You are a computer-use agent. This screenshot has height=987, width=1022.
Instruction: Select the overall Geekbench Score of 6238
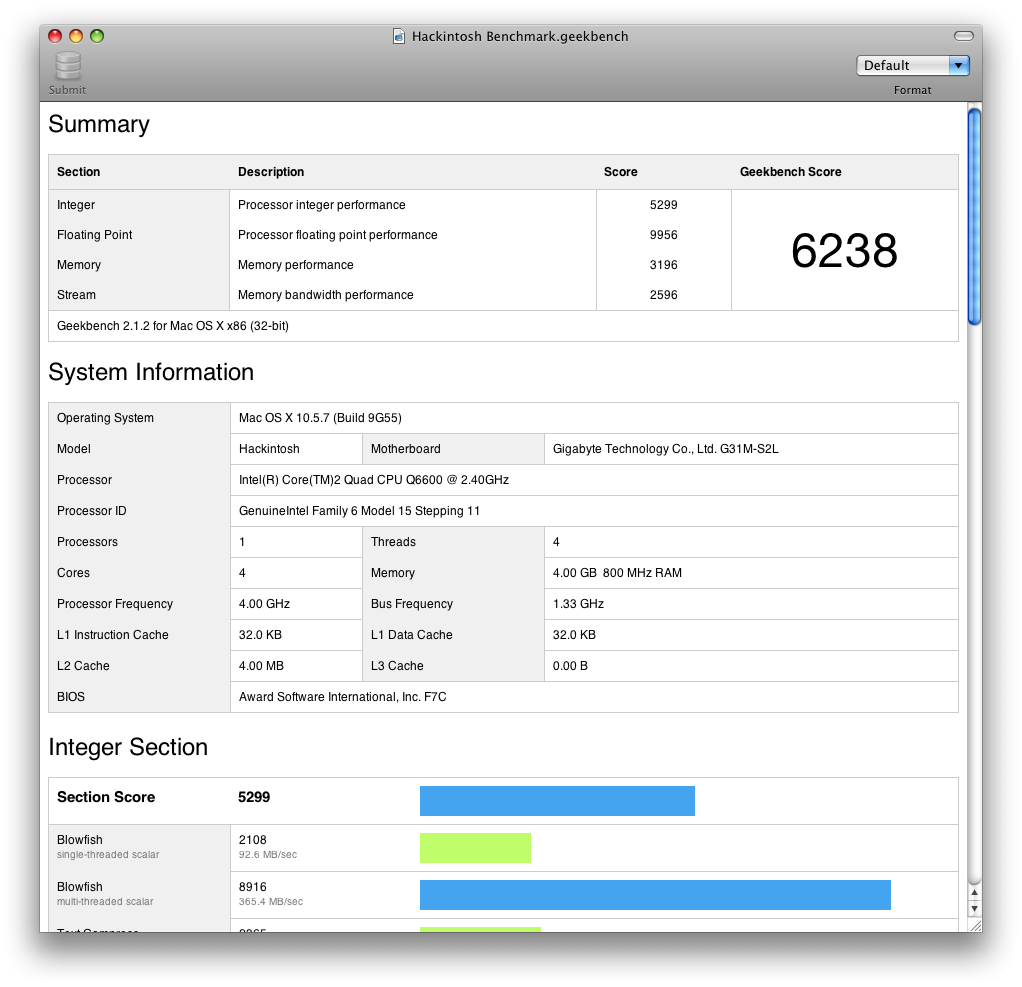point(843,251)
